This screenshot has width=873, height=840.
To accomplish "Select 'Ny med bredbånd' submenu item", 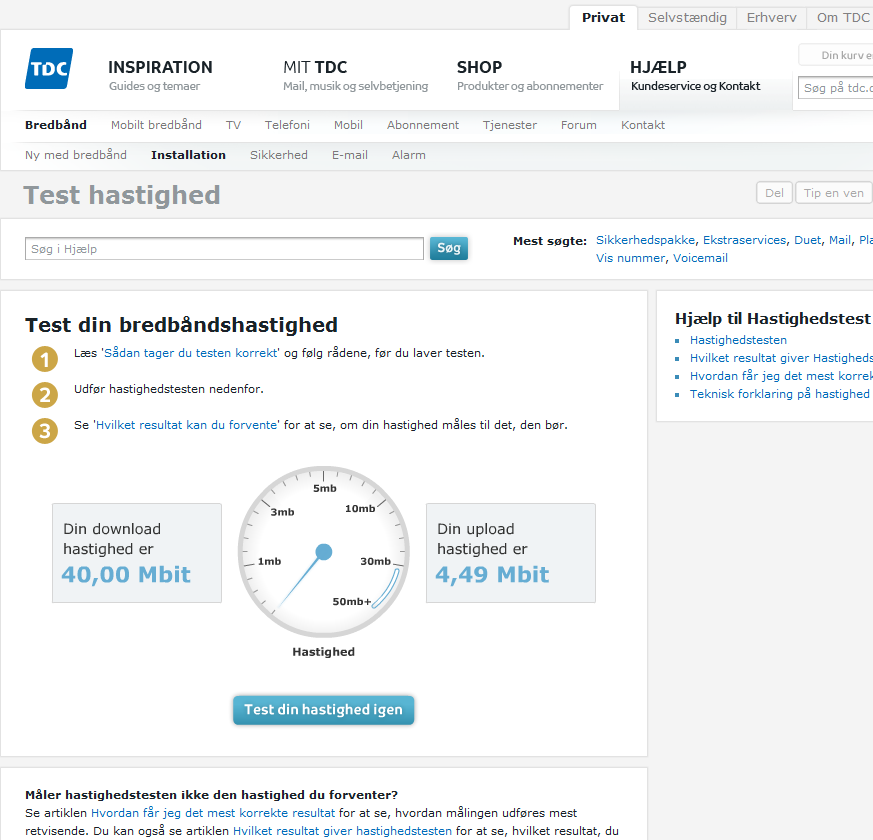I will pos(76,155).
